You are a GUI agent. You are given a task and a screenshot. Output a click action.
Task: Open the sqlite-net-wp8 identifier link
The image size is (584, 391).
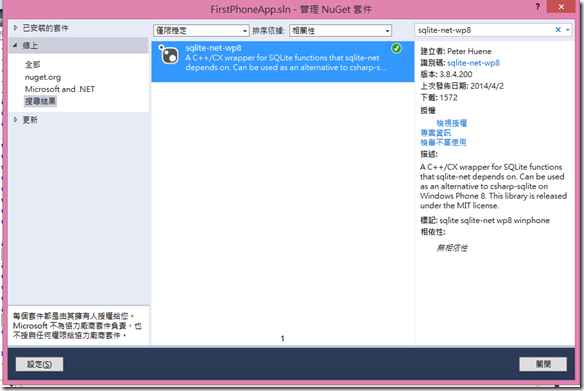[x=473, y=63]
